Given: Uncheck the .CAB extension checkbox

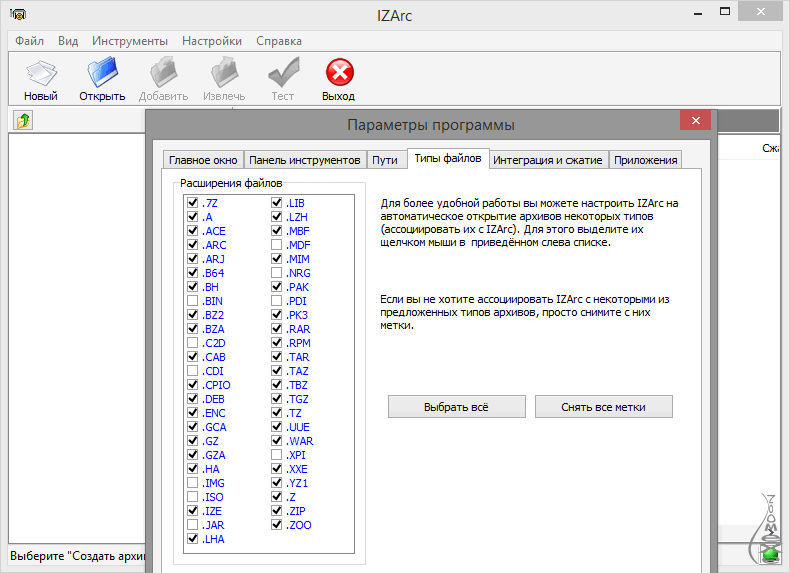Looking at the screenshot, I should point(192,357).
